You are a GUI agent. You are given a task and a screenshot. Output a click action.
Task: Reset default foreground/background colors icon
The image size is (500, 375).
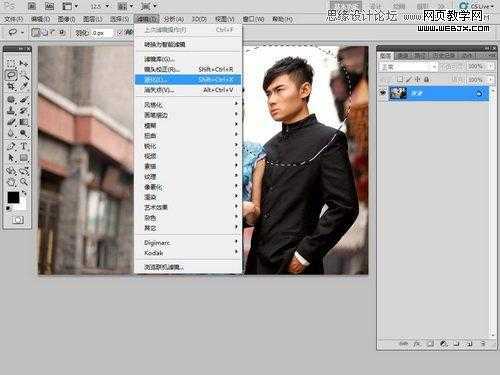(8, 208)
